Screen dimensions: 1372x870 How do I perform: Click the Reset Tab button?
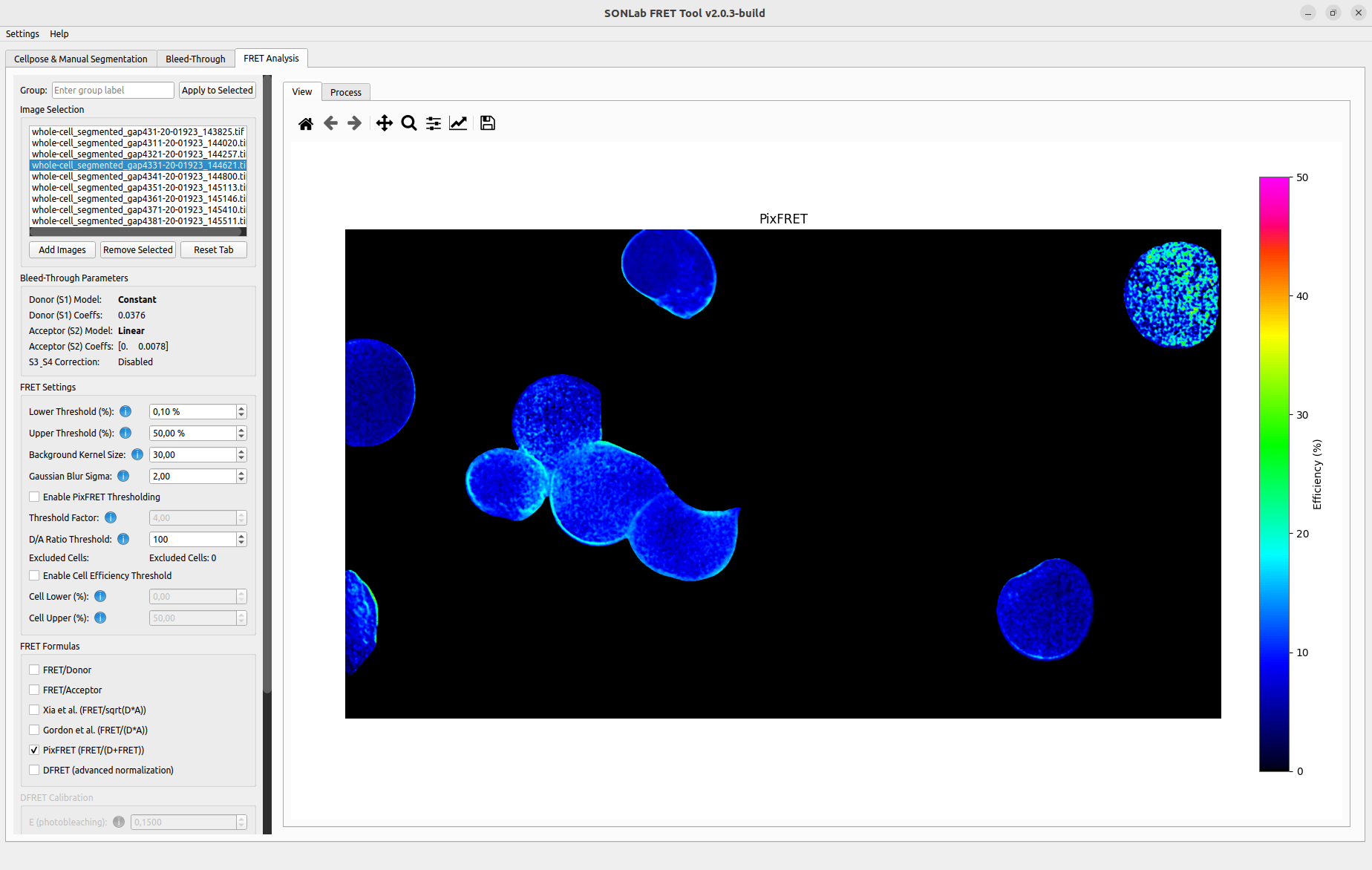click(x=214, y=249)
